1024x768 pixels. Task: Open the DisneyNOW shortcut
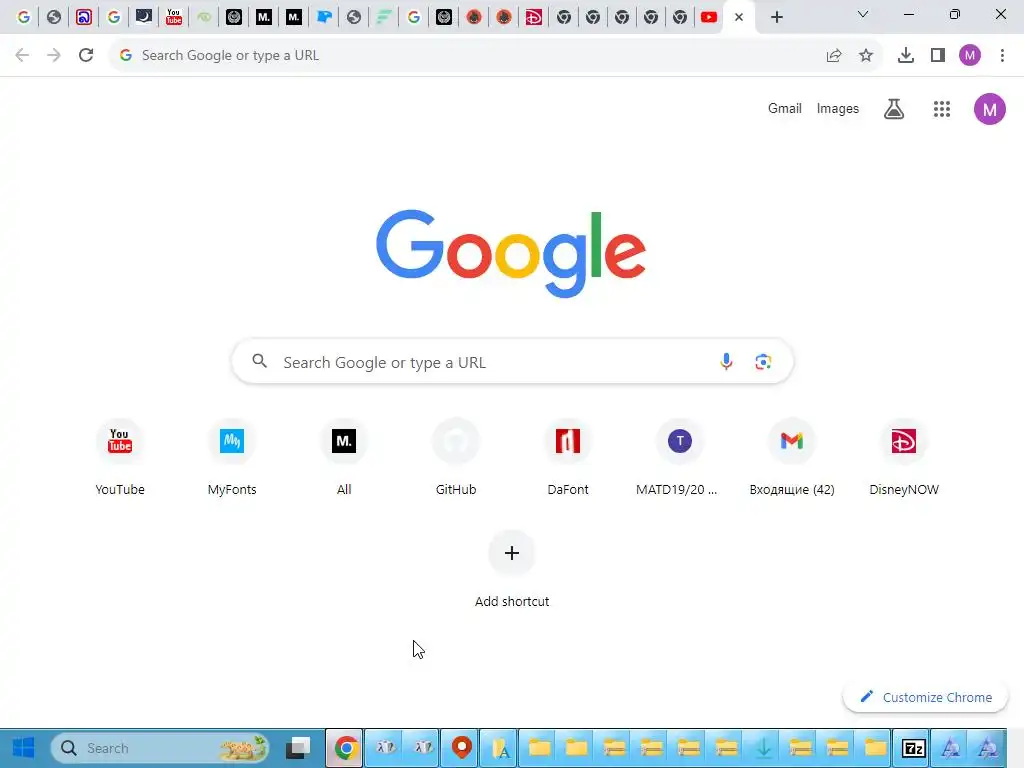coord(904,458)
